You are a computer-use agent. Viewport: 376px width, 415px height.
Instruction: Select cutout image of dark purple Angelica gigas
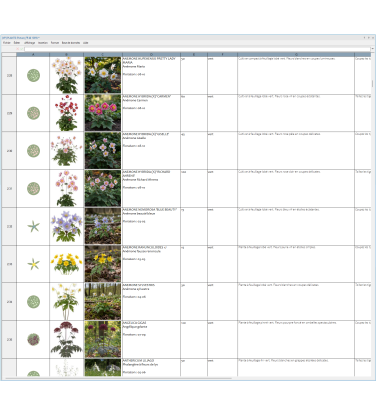pos(67,339)
